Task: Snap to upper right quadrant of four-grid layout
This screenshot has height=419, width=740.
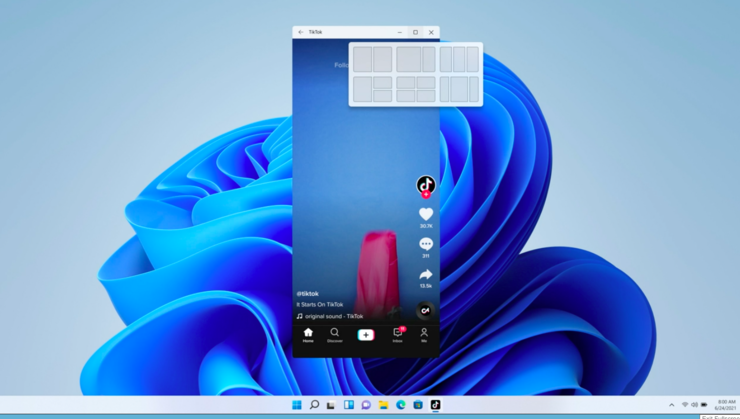Action: coord(426,83)
